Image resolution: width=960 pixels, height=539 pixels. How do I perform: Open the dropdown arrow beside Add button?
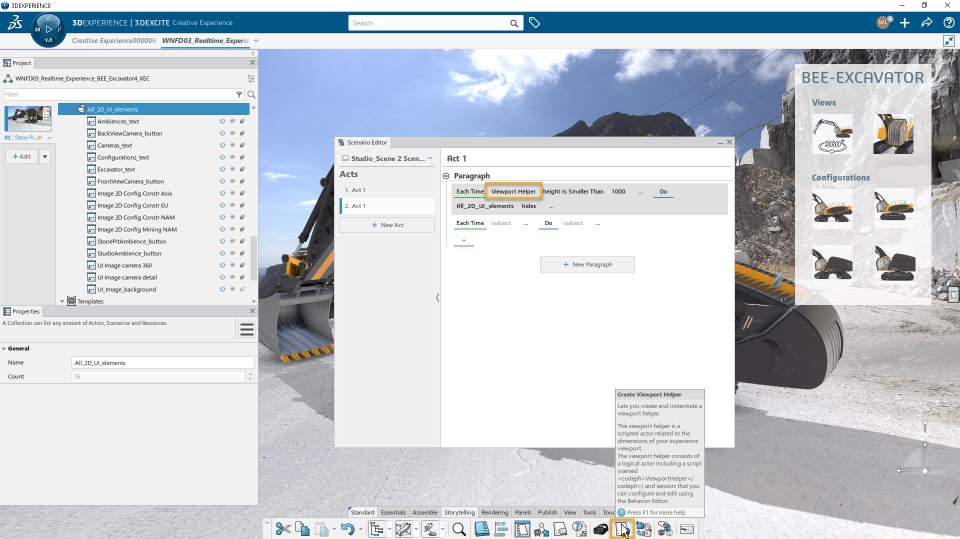pos(45,157)
